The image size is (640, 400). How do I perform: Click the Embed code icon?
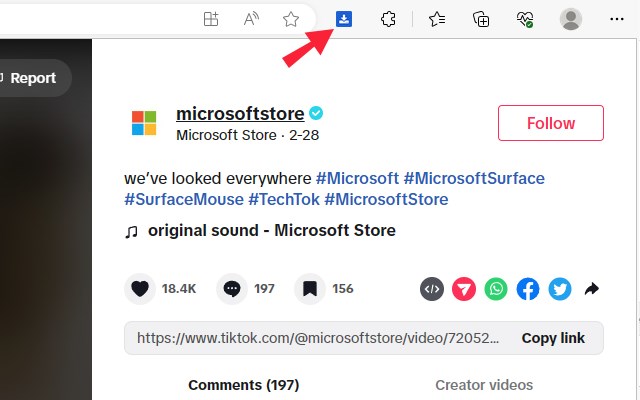(432, 289)
